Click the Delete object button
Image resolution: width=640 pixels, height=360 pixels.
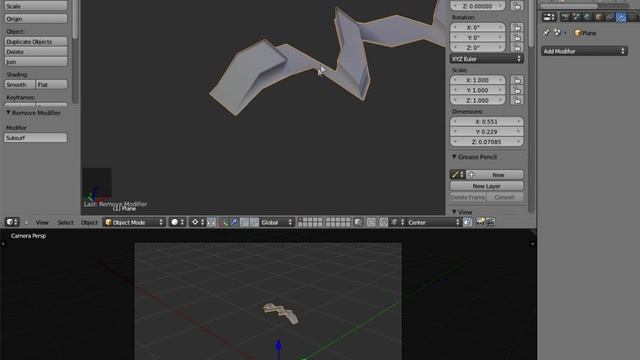[x=36, y=52]
